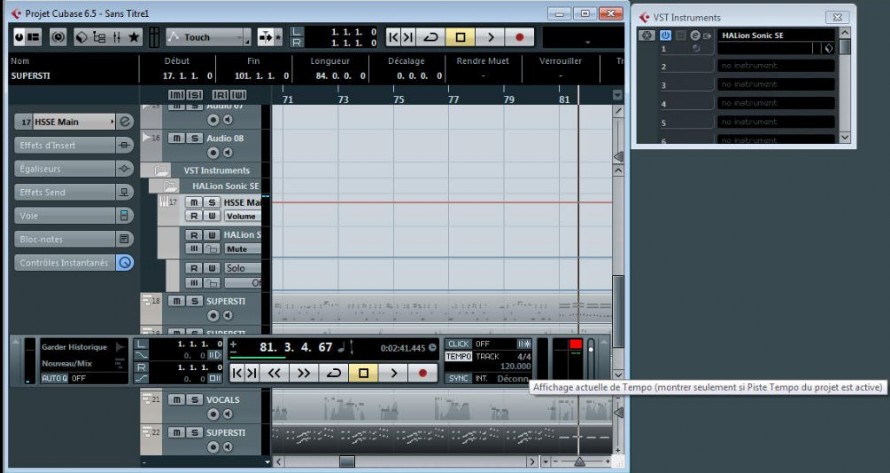Screen dimensions: 890x473
Task: Click global read-all automation button
Action: (x=220, y=95)
